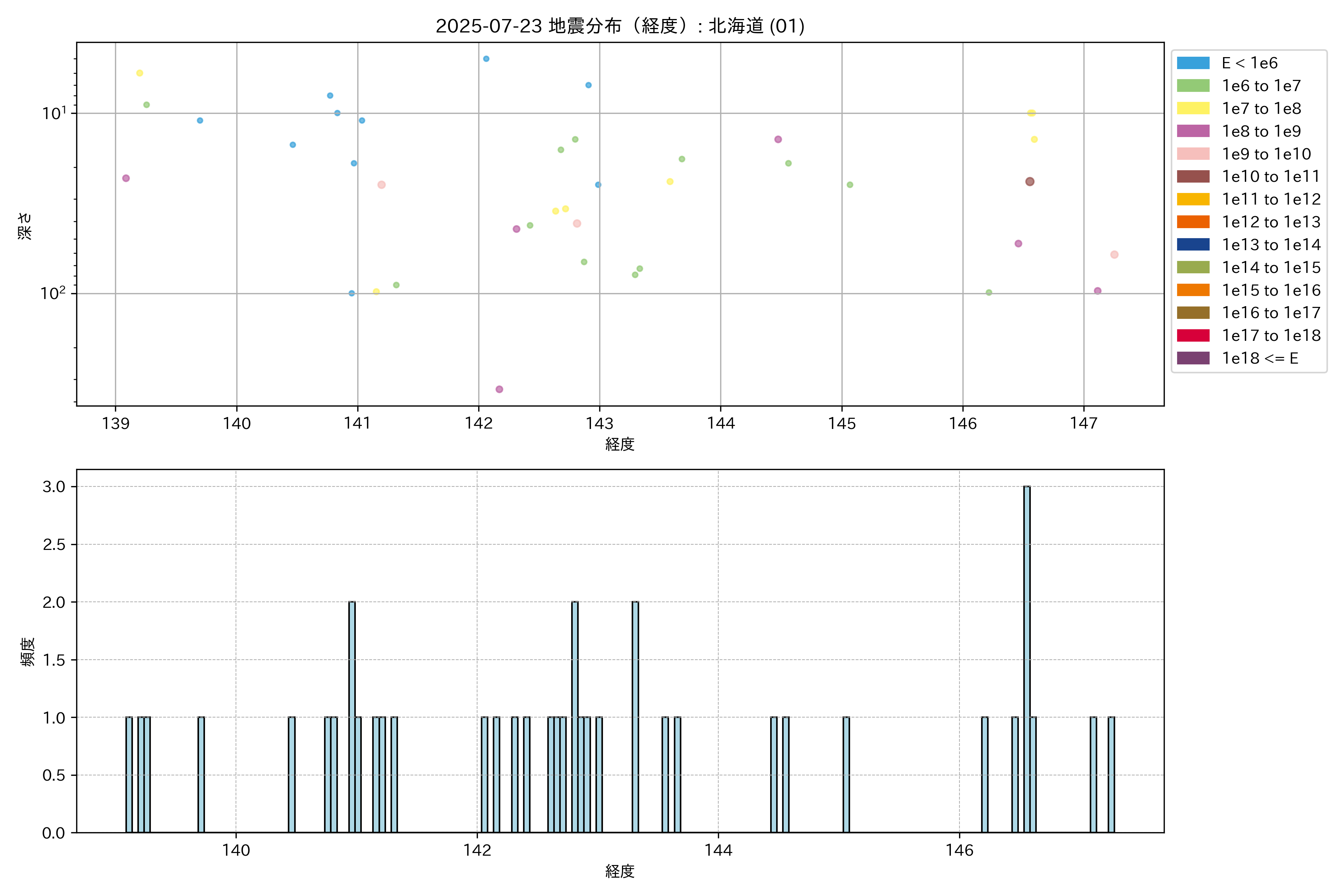Click the topmost blue point near longitude 142

486,59
